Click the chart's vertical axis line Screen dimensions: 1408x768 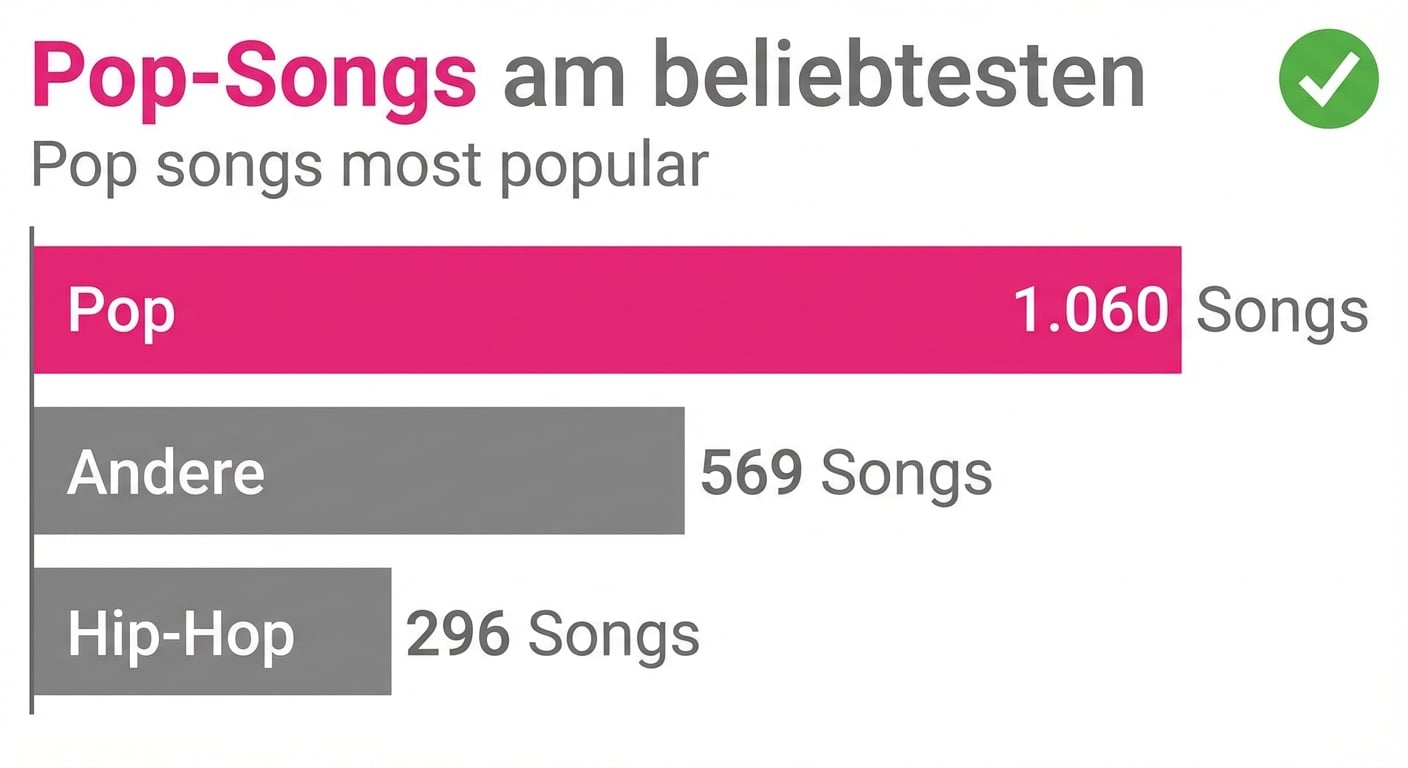(32, 470)
